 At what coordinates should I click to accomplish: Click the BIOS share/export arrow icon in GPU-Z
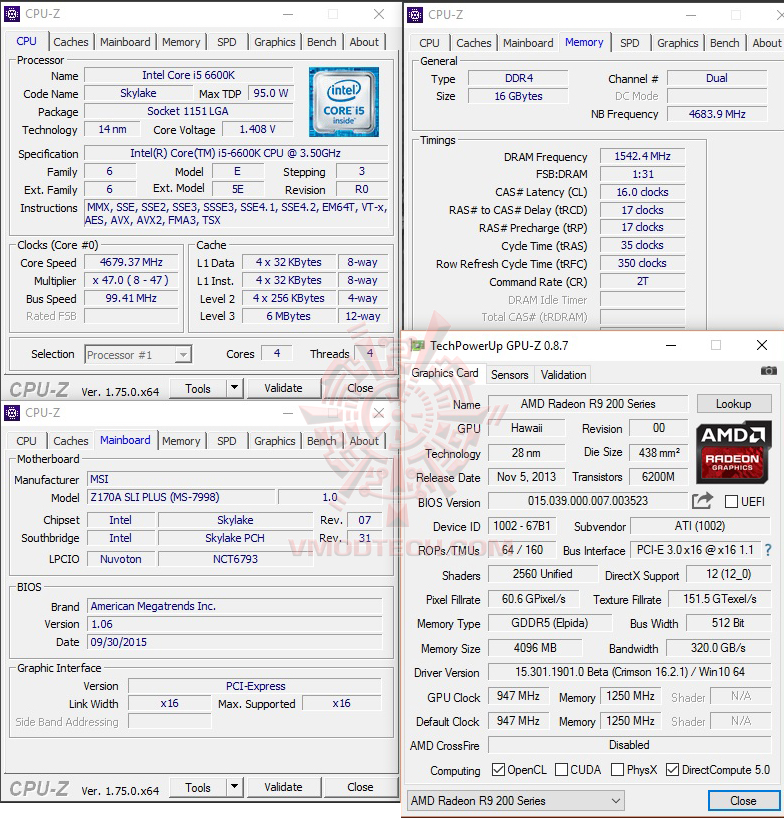pyautogui.click(x=702, y=501)
